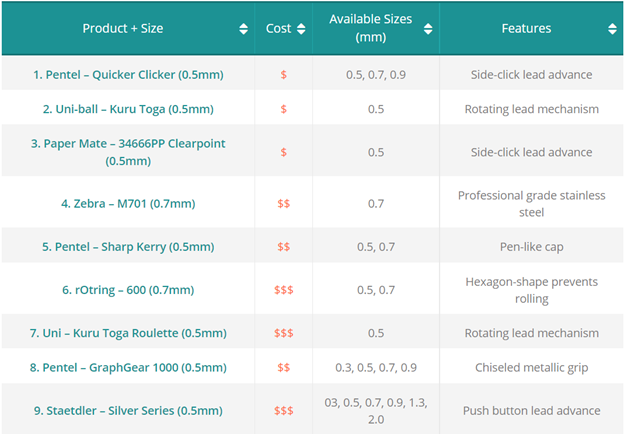The image size is (624, 434).
Task: Select '0.5, 0.7' sizes in rOtring 600 row
Action: (376, 290)
